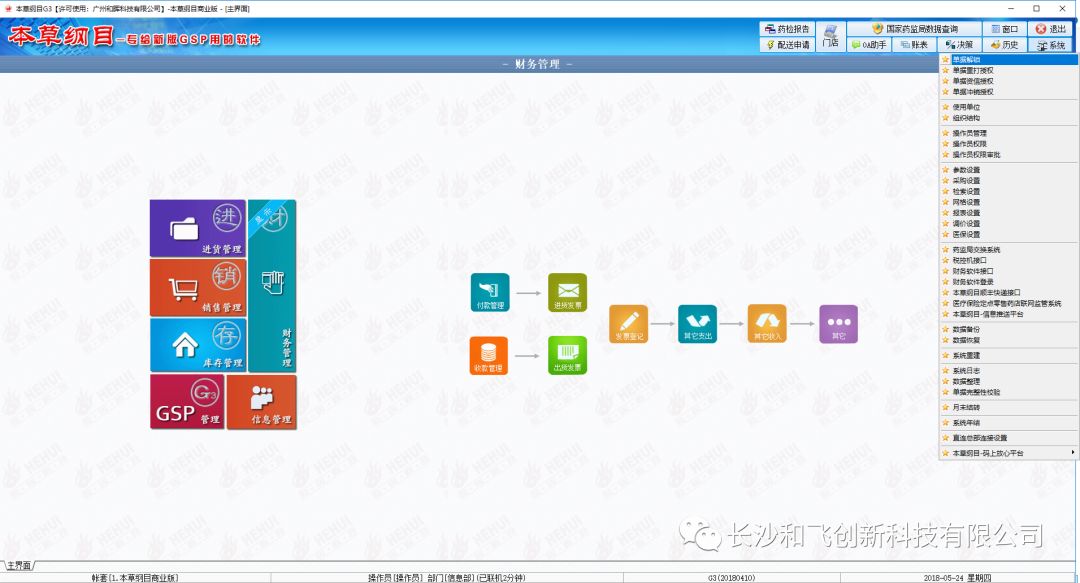Open 医保设置 menu item
Image resolution: width=1080 pixels, height=583 pixels.
pyautogui.click(x=1008, y=234)
